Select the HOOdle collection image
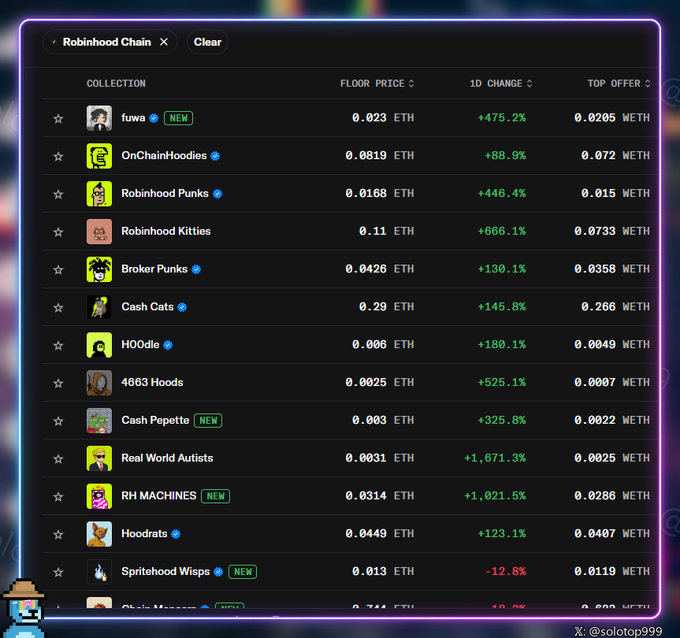 point(99,345)
